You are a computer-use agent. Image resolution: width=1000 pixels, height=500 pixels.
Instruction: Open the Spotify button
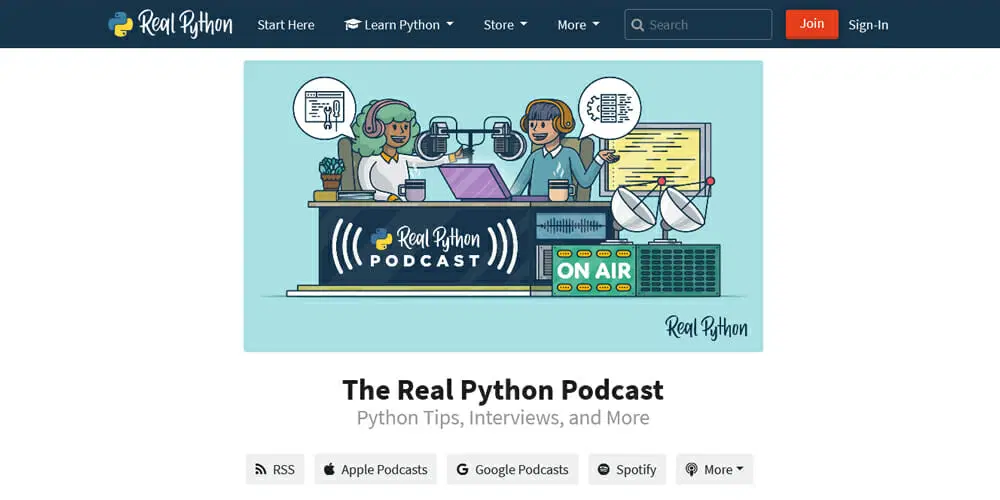point(627,469)
